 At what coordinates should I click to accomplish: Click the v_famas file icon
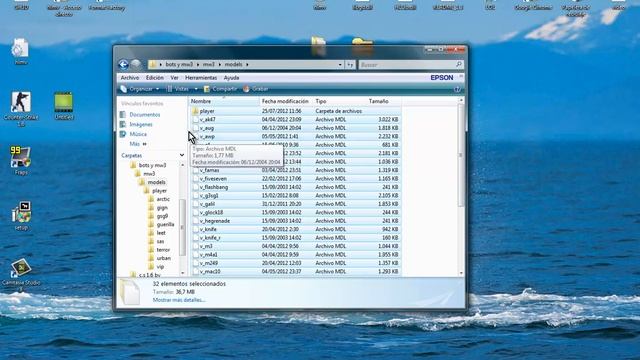click(x=196, y=170)
